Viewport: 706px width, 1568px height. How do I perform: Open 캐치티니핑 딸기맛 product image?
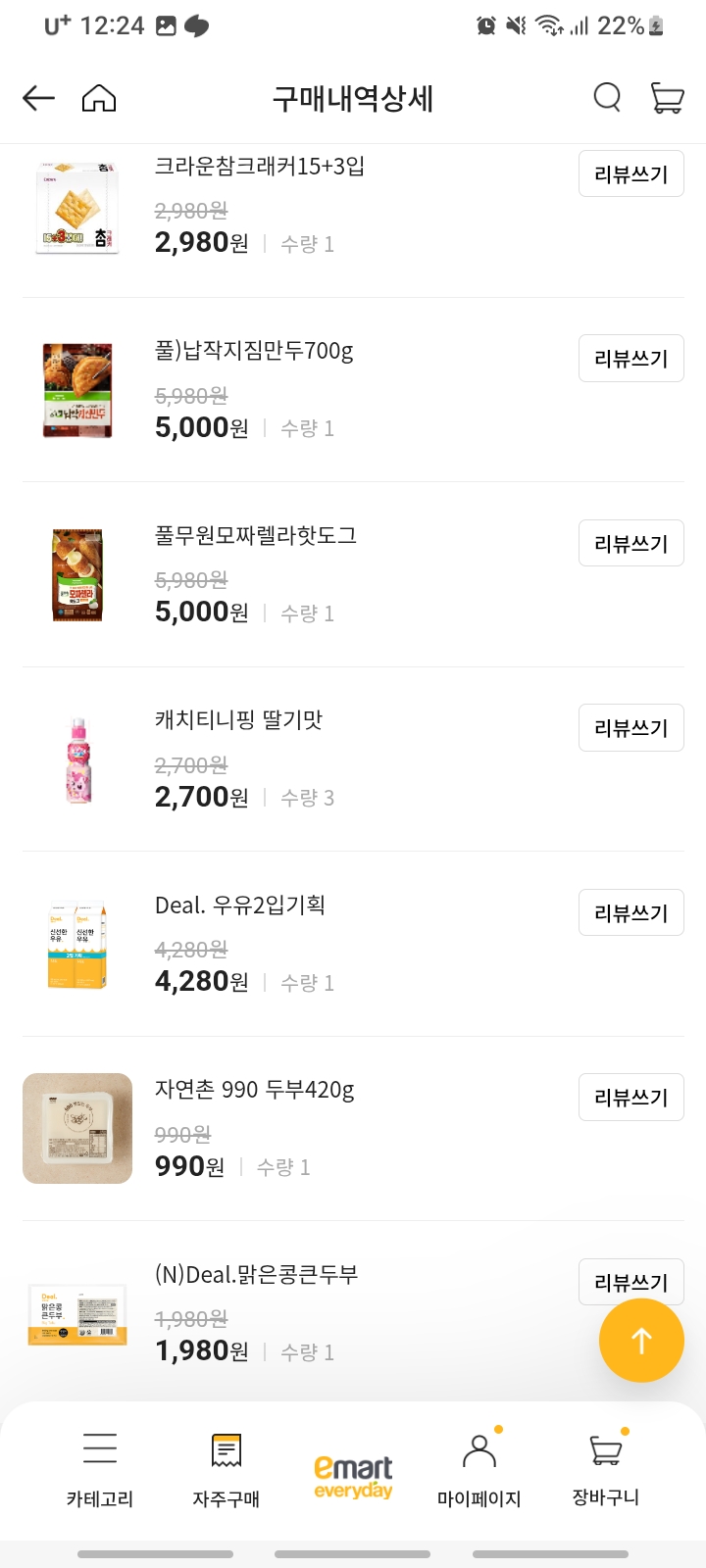(77, 759)
